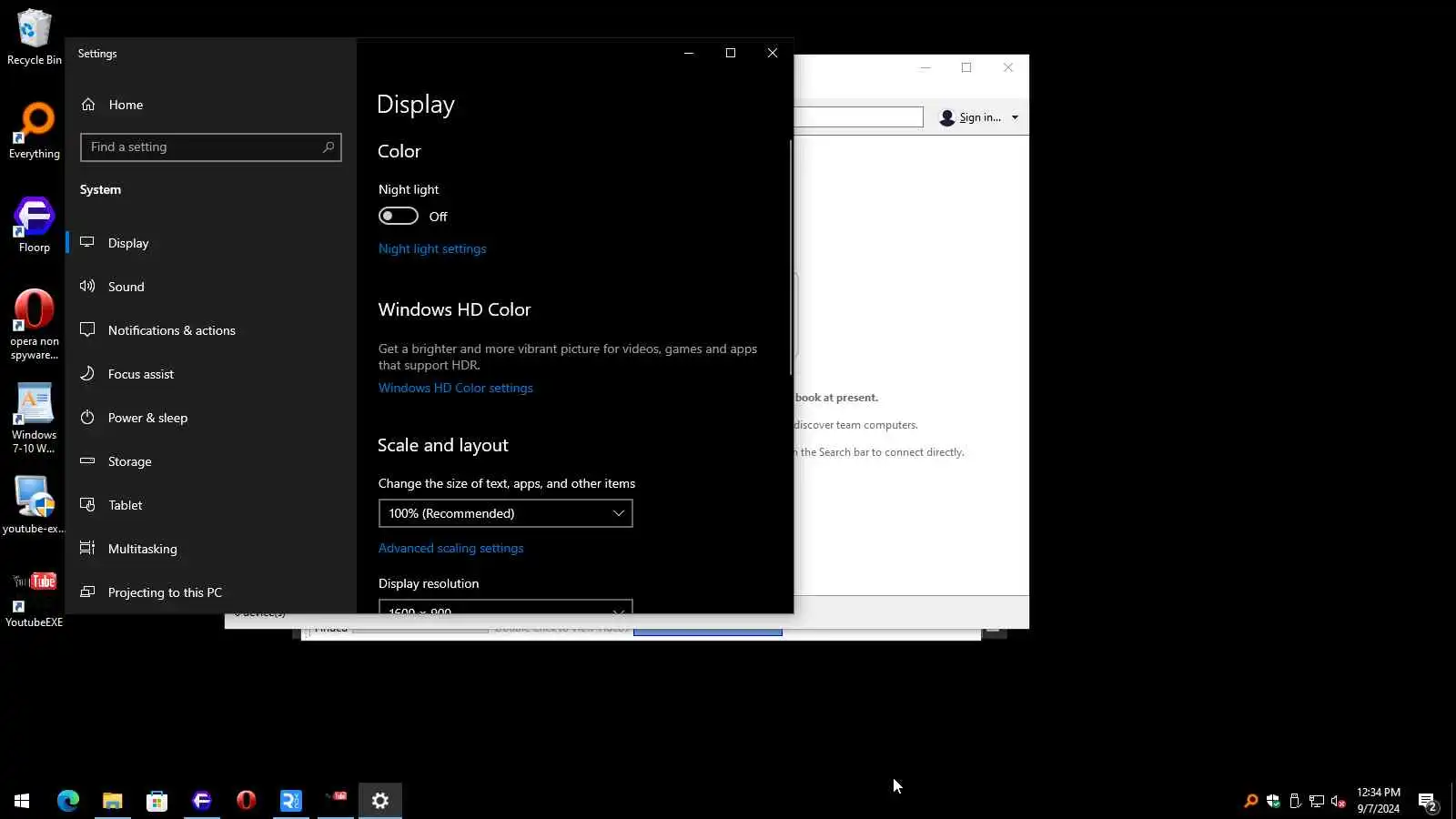Click the muted volume tray icon
The height and width of the screenshot is (819, 1456).
click(1339, 801)
